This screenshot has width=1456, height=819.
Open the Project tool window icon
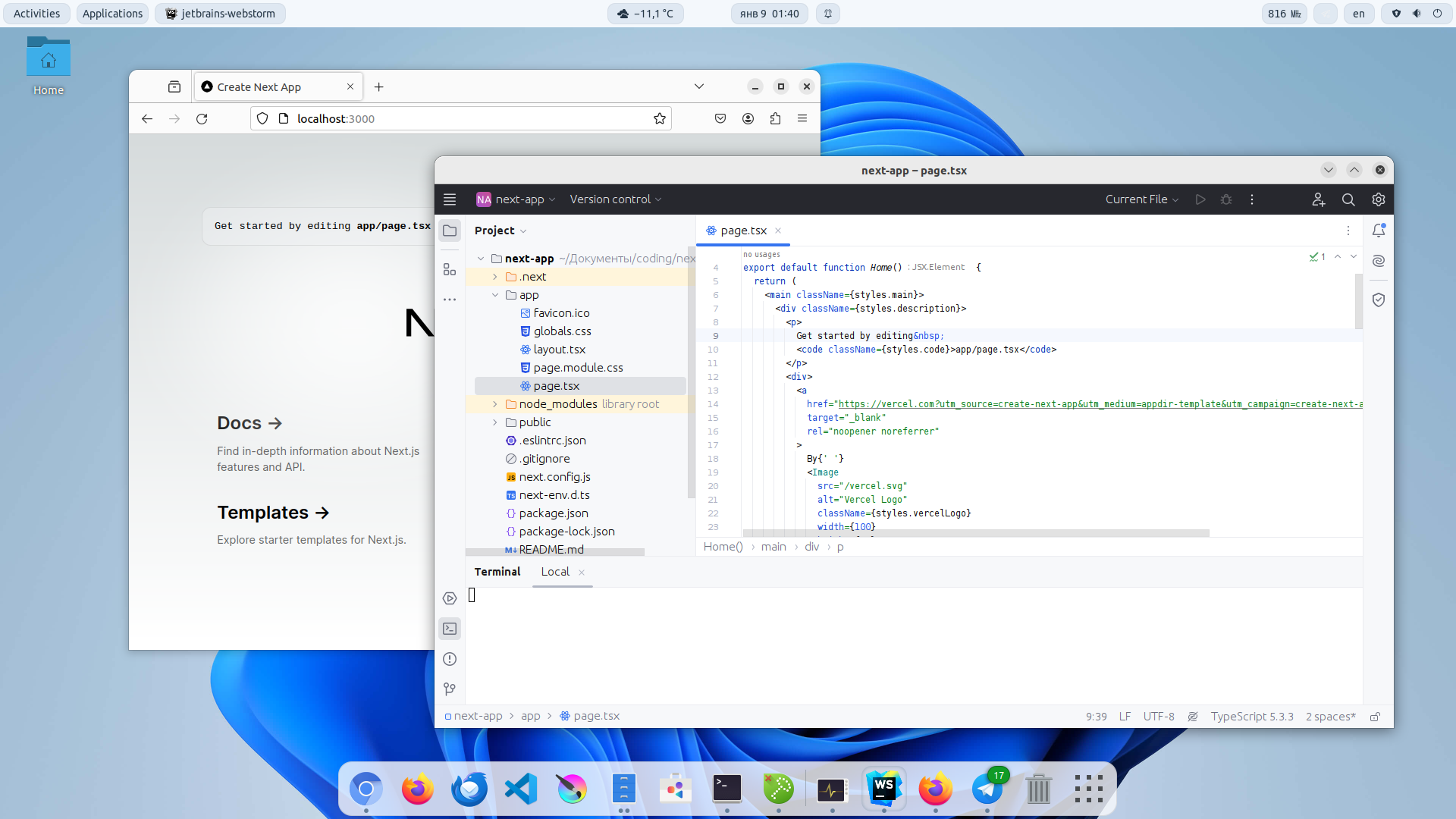pos(450,231)
